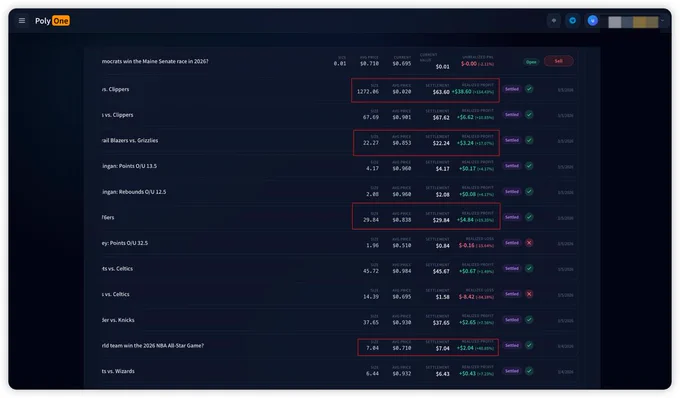Click the $-8.42 realized loss value

click(467, 297)
